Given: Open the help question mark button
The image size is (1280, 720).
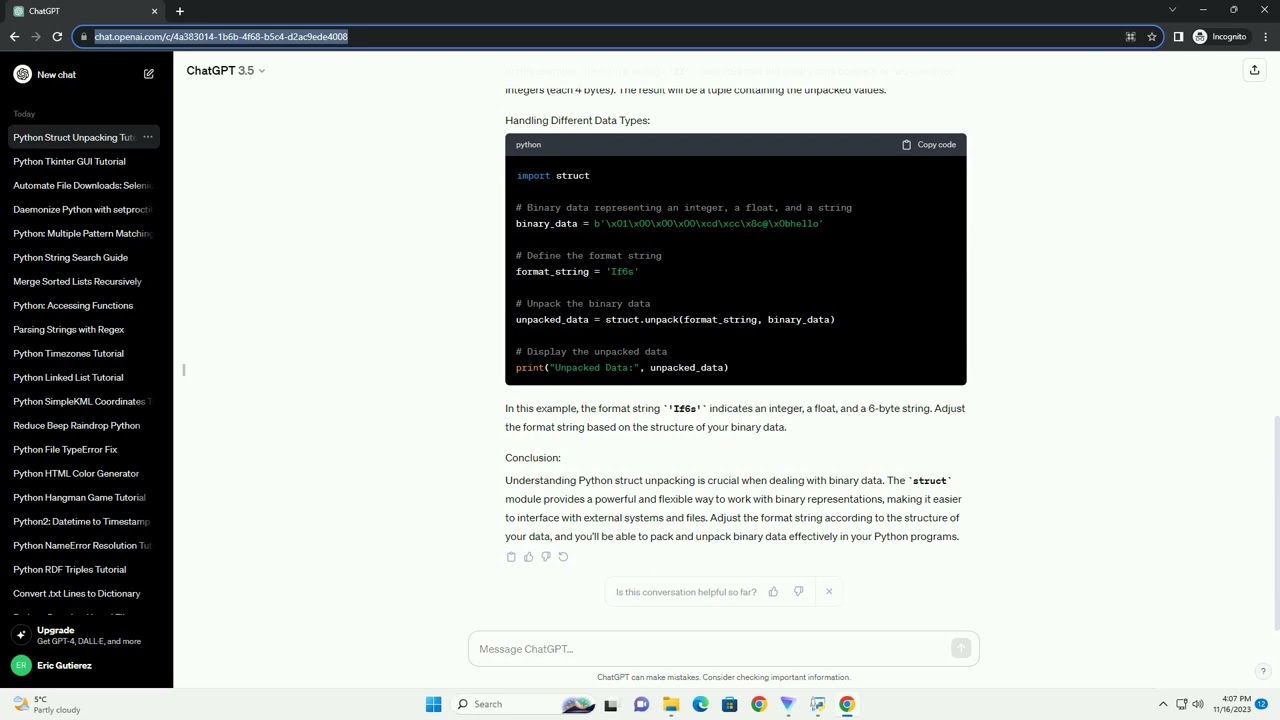Looking at the screenshot, I should click(x=1263, y=671).
